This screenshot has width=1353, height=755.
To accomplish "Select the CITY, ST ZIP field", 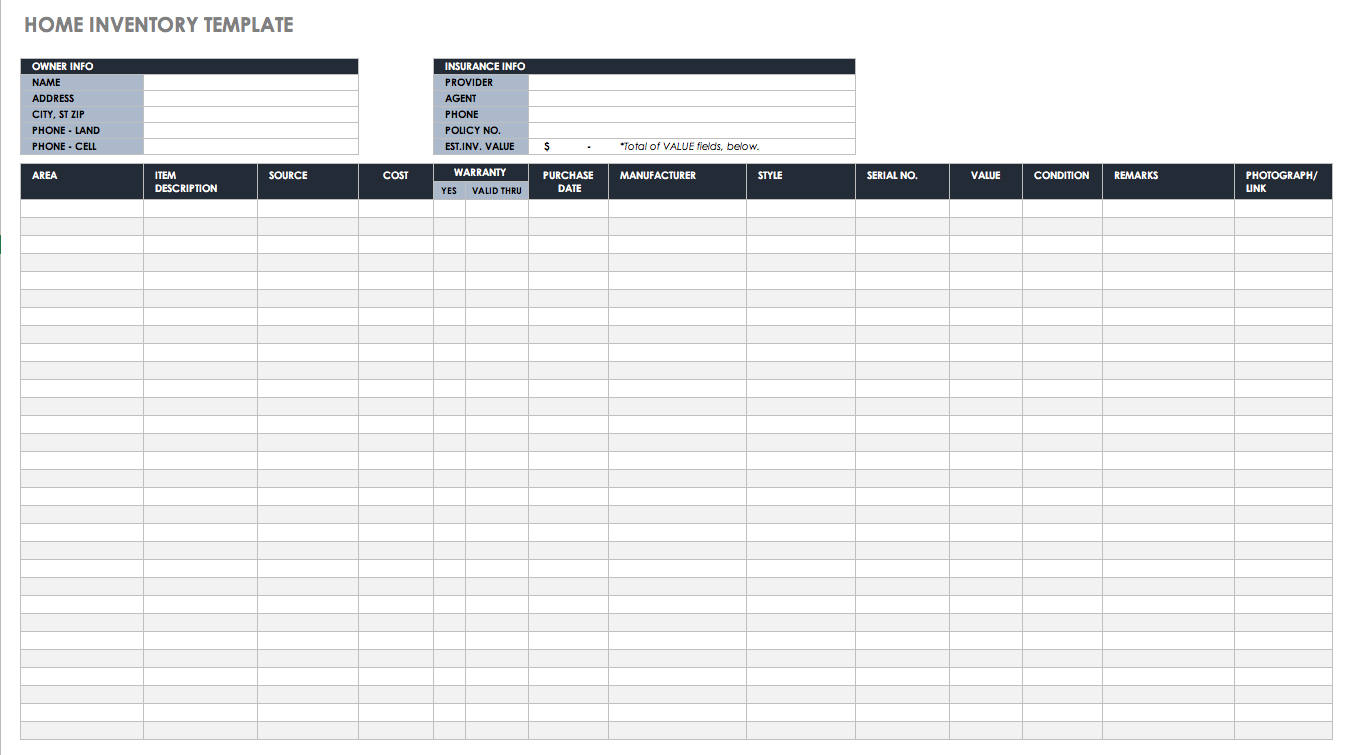I will pos(250,114).
